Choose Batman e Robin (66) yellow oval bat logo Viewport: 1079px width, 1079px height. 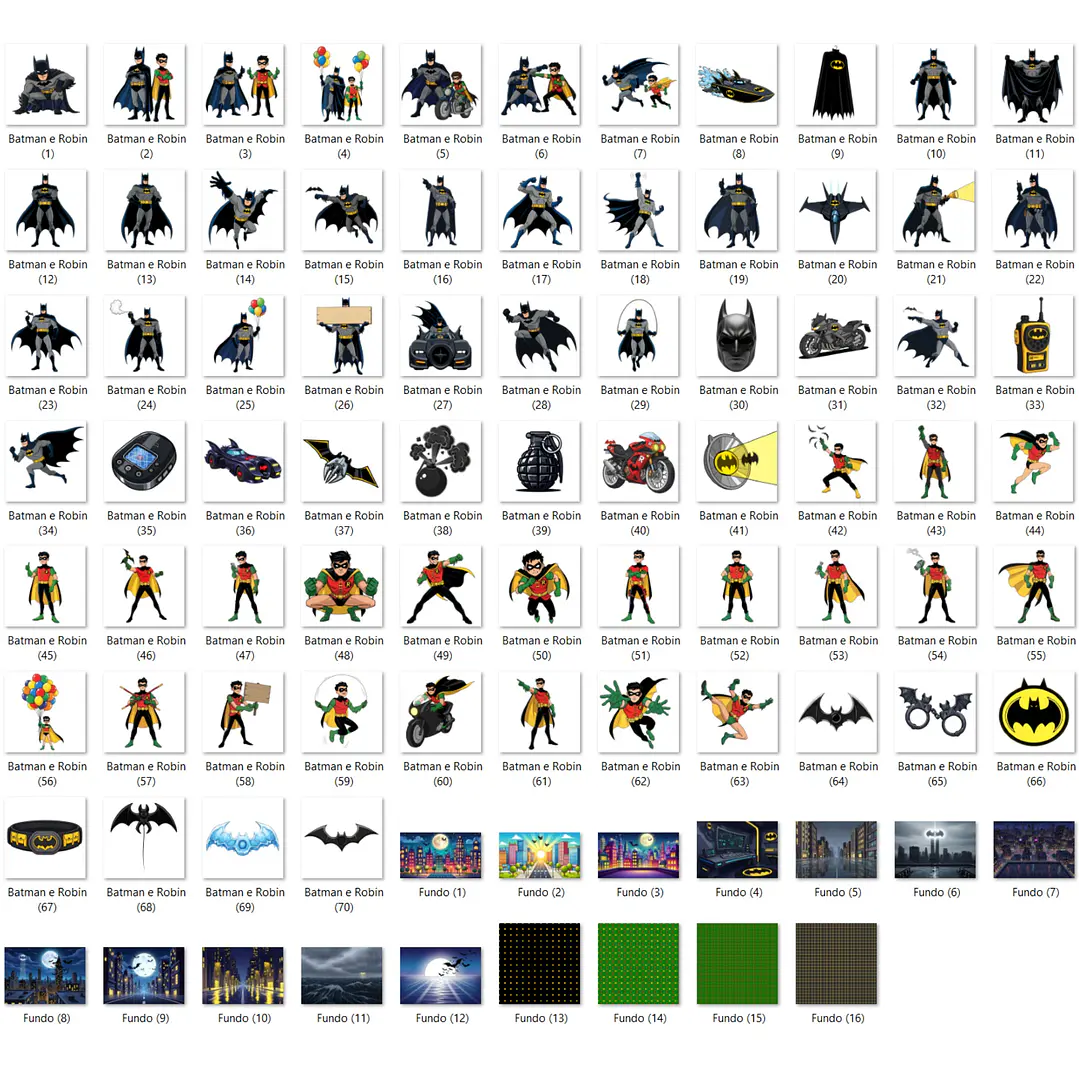1034,712
